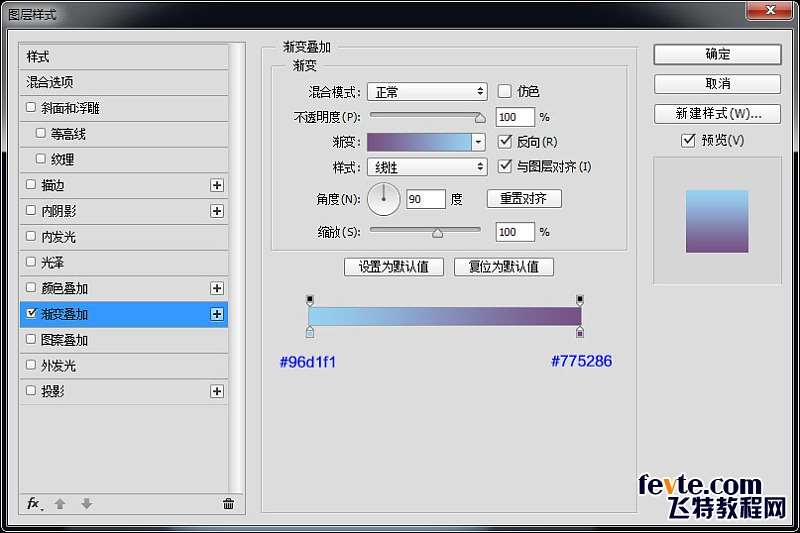
Task: Select the 图案叠加 effect row
Action: tap(124, 340)
